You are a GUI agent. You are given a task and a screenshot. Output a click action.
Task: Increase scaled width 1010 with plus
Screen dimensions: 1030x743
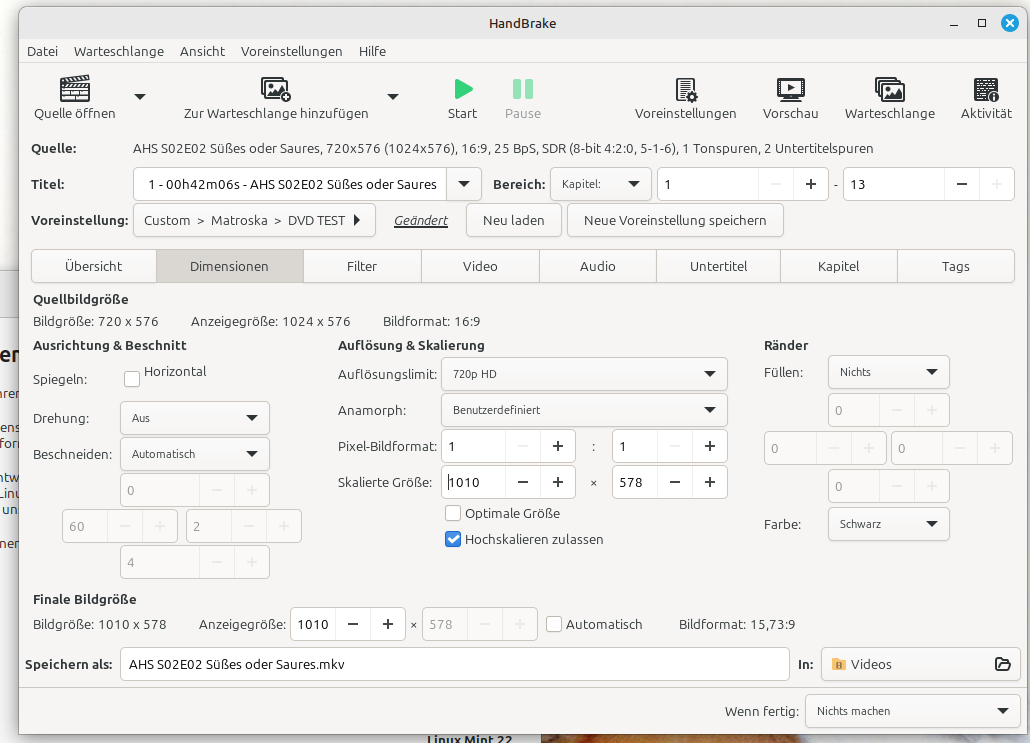click(558, 482)
